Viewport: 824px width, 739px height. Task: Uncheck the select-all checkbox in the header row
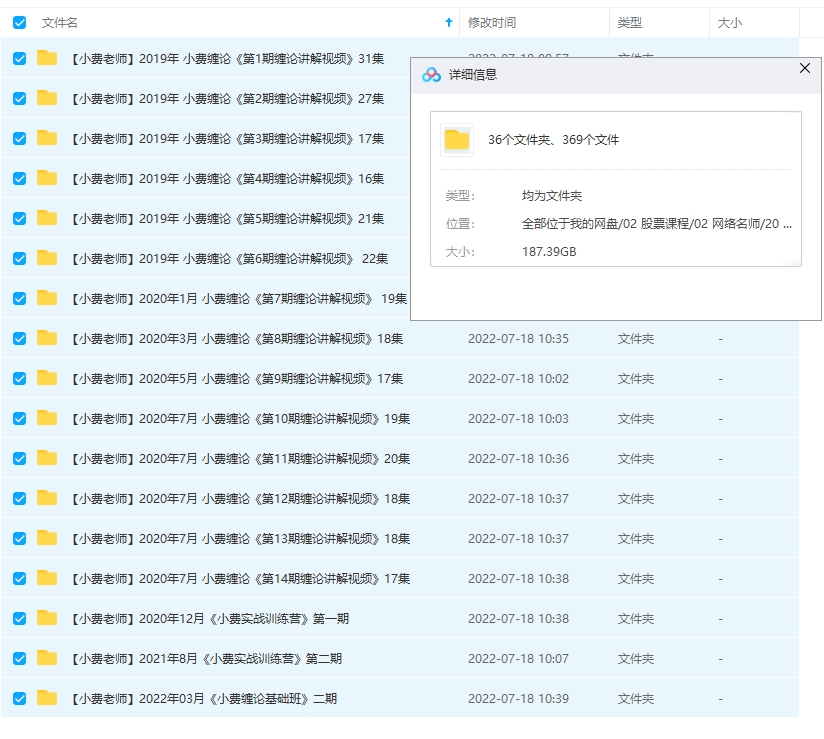click(19, 22)
